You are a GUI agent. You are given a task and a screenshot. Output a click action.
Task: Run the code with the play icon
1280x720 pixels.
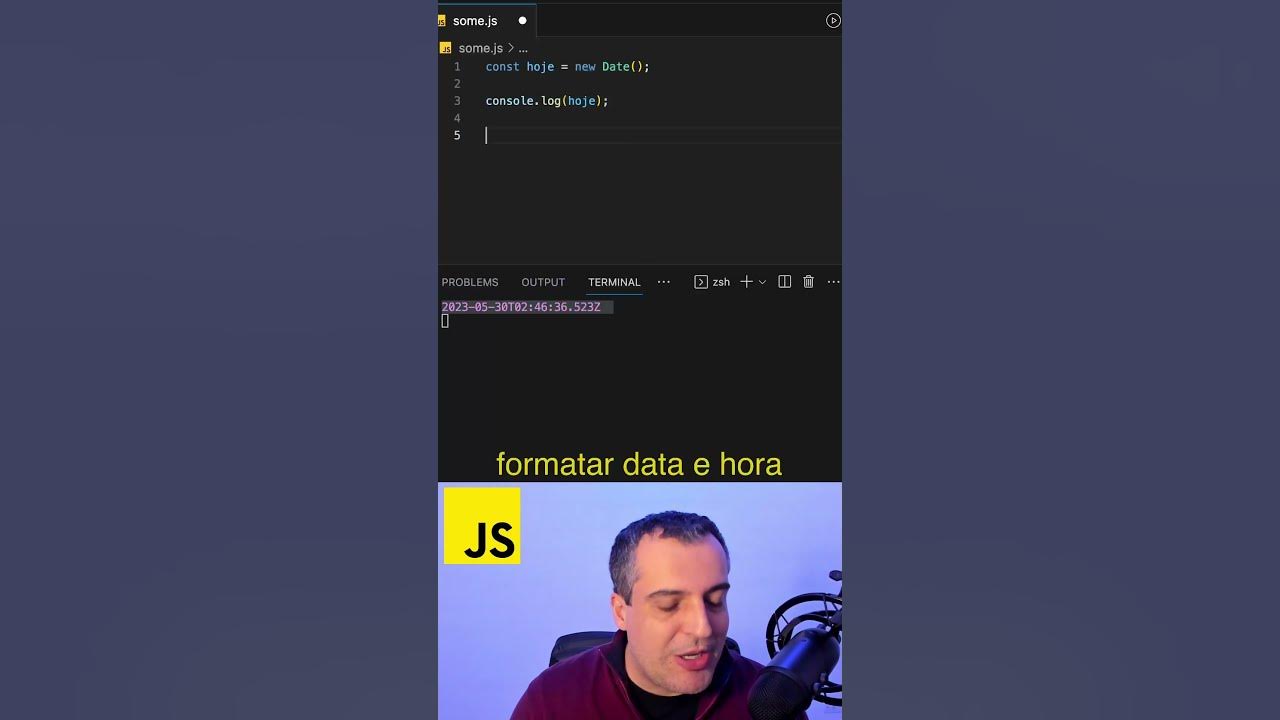tap(833, 20)
